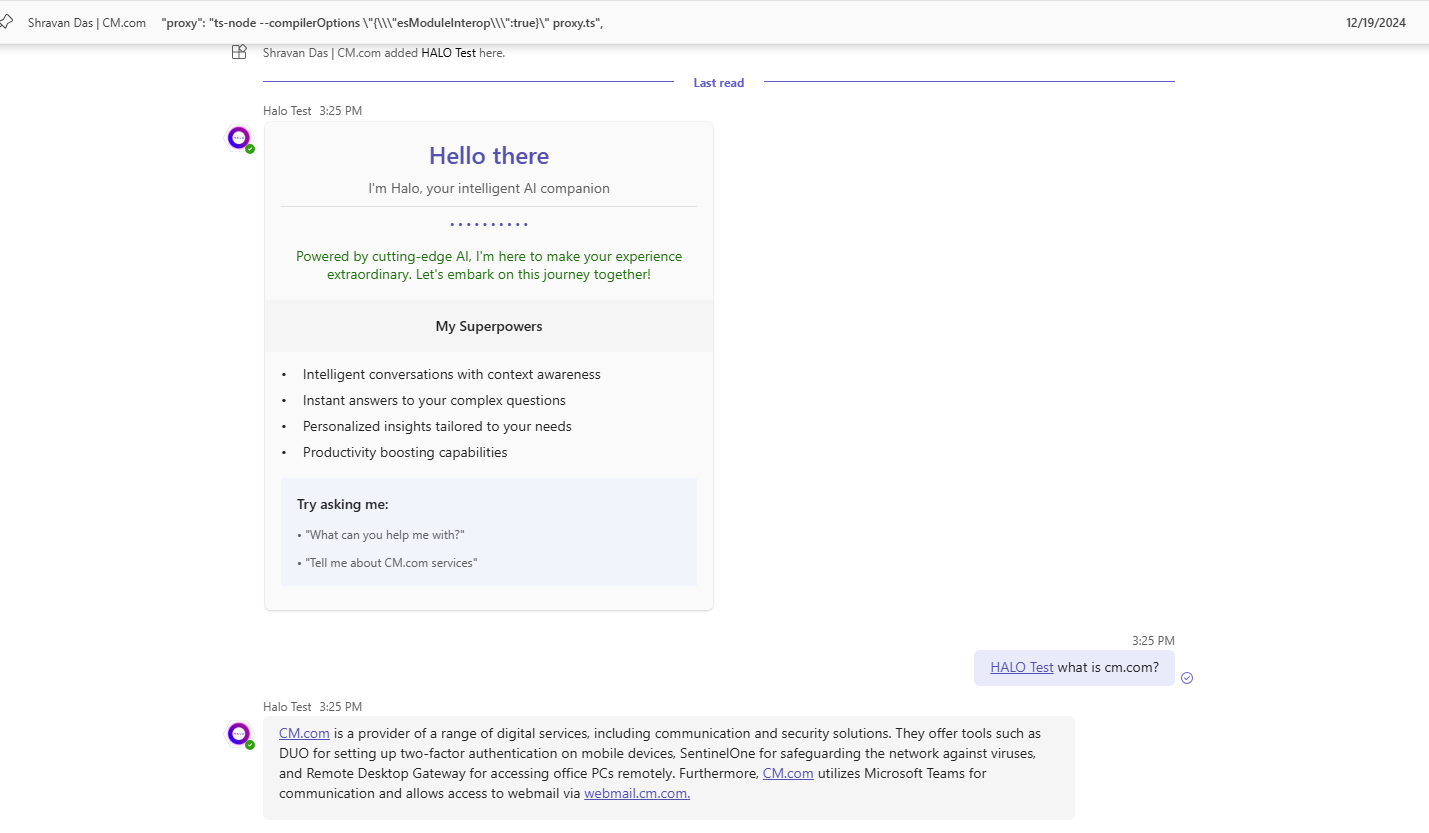Click the first CM.com link in the answer
Viewport: 1429px width, 833px height.
[x=304, y=733]
